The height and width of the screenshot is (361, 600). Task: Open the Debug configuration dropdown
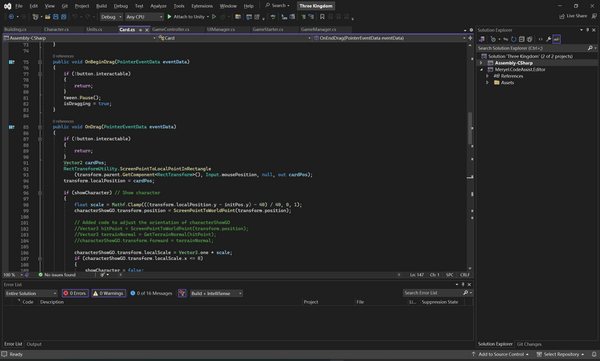coord(111,17)
